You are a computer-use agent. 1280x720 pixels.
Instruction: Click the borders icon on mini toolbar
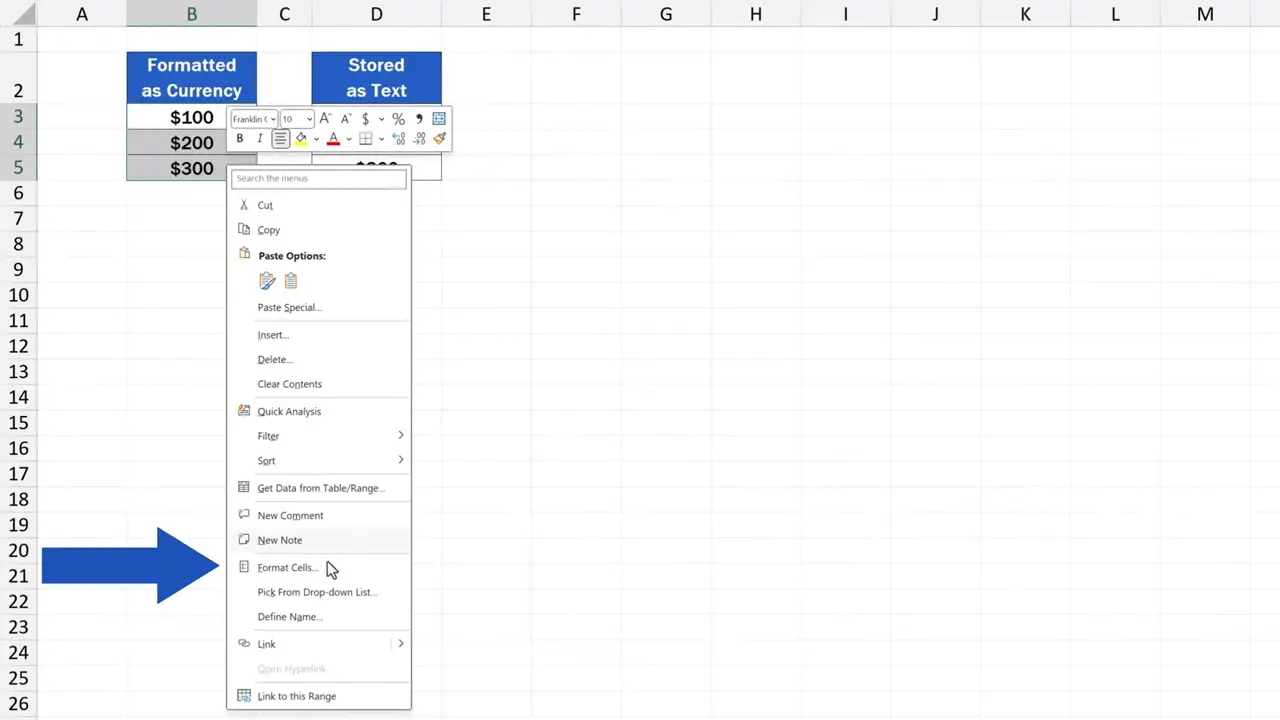pyautogui.click(x=365, y=138)
